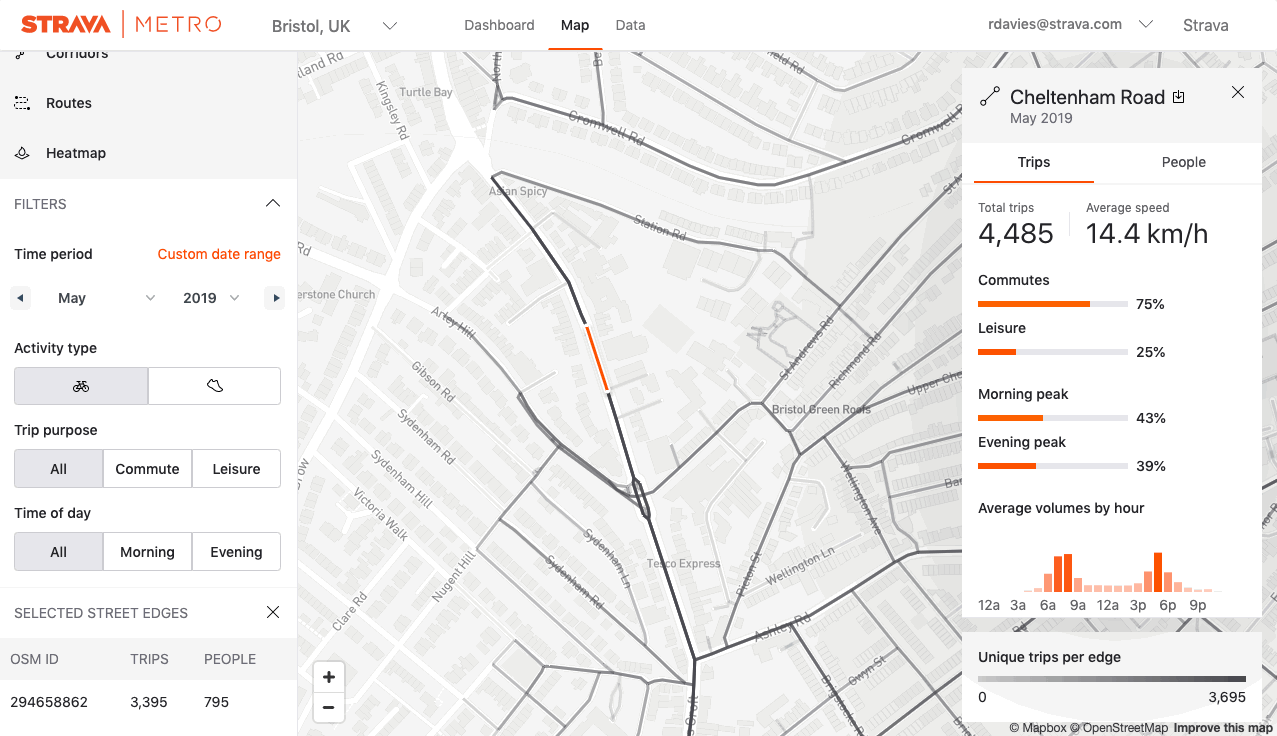Viewport: 1277px width, 736px height.
Task: Click the Commutes 75% bar
Action: point(1053,304)
